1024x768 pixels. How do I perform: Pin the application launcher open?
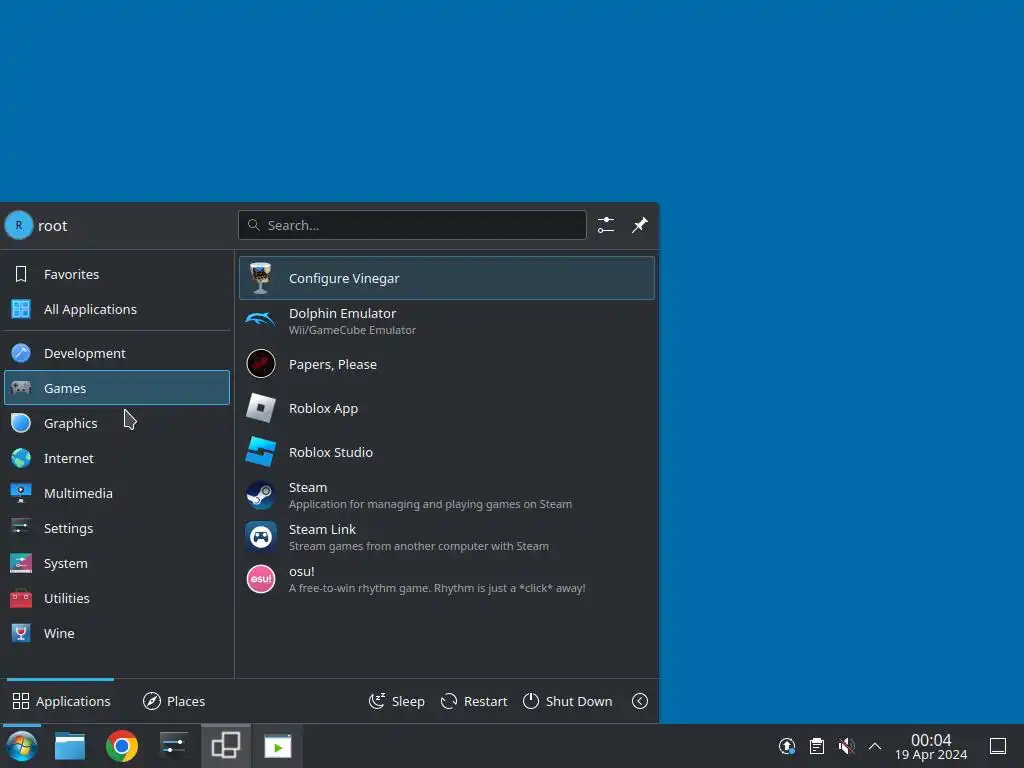pyautogui.click(x=640, y=225)
